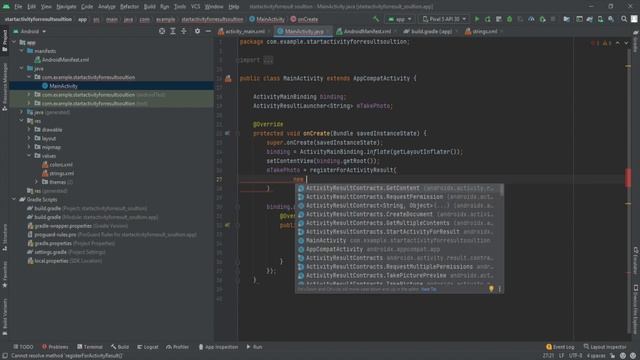Click Sync Project with Gradle Files icon

point(590,19)
